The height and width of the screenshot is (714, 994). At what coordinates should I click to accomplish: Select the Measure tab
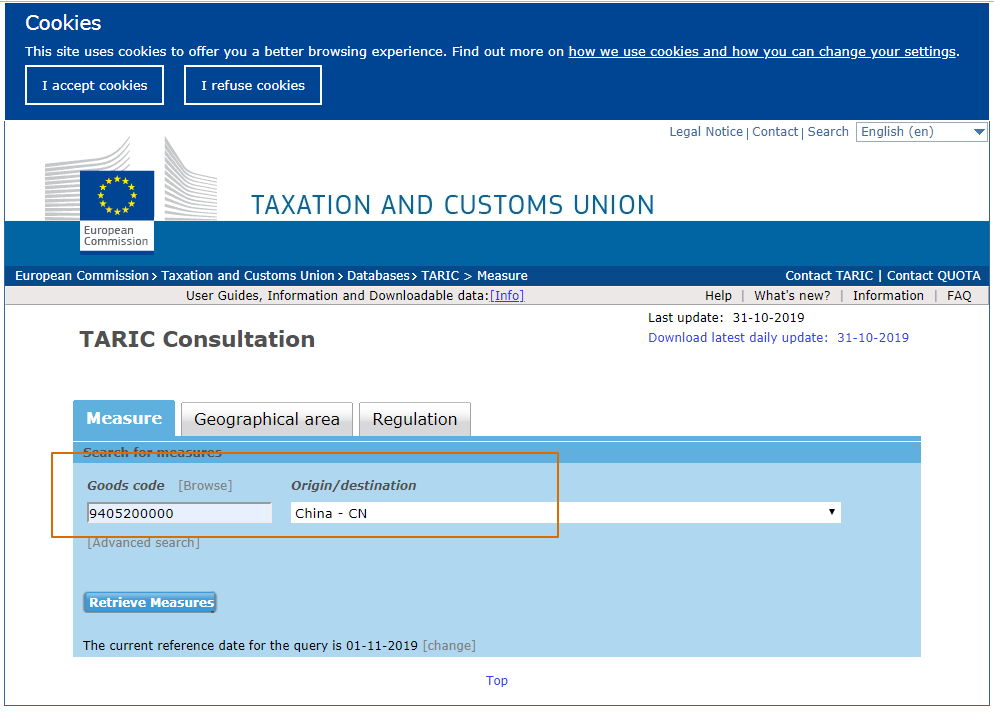pos(124,419)
